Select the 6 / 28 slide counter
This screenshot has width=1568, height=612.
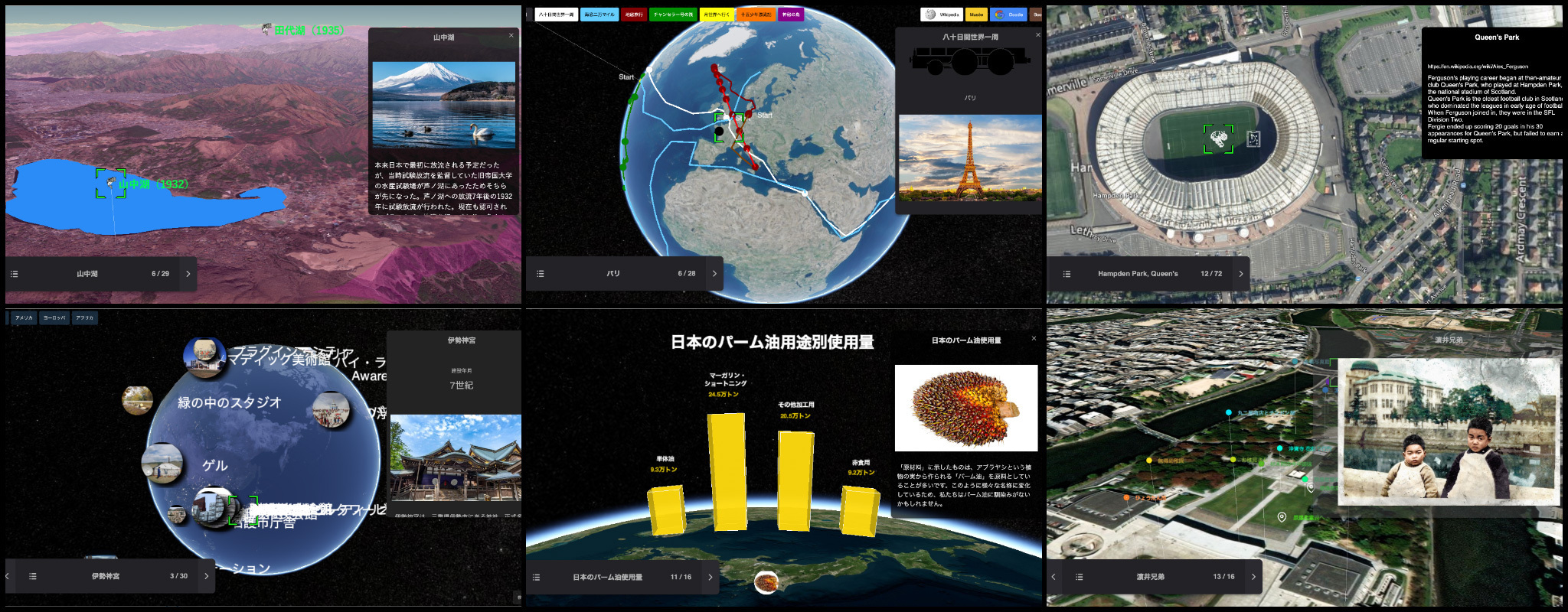click(x=687, y=274)
